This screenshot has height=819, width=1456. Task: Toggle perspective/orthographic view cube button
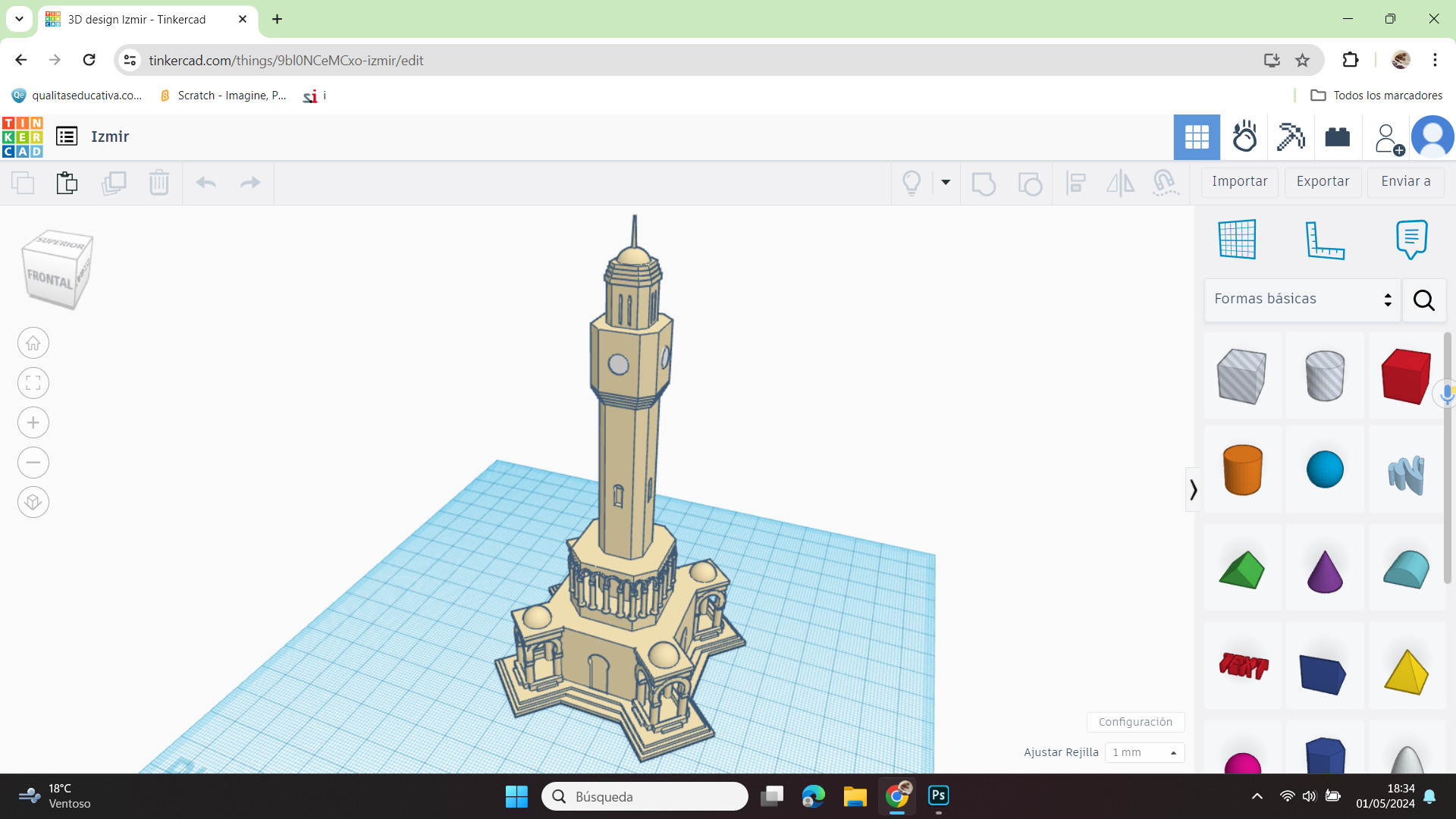[33, 502]
